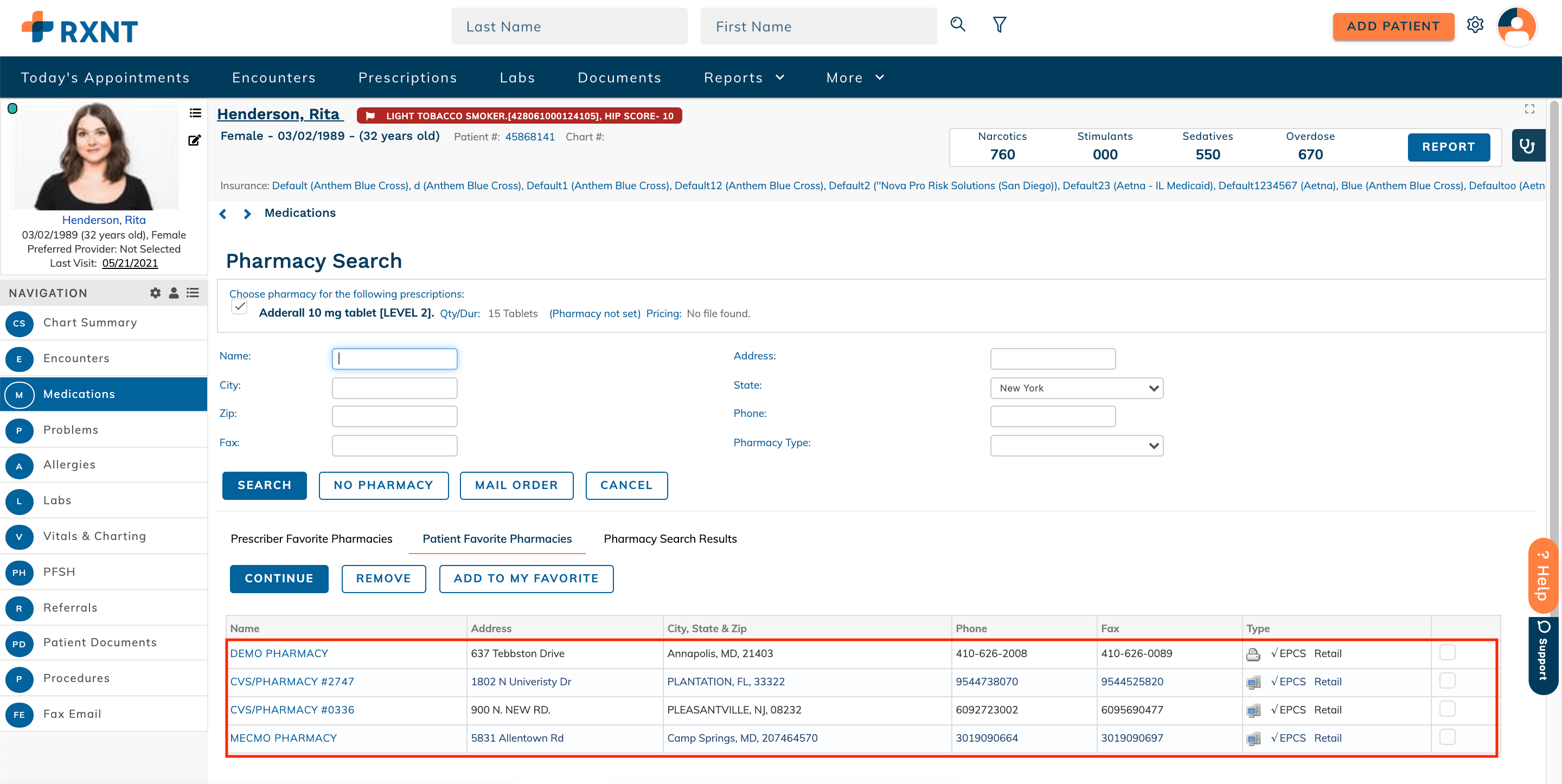Select the MECMO PHARMACY checkbox
This screenshot has width=1562, height=784.
pyautogui.click(x=1447, y=737)
